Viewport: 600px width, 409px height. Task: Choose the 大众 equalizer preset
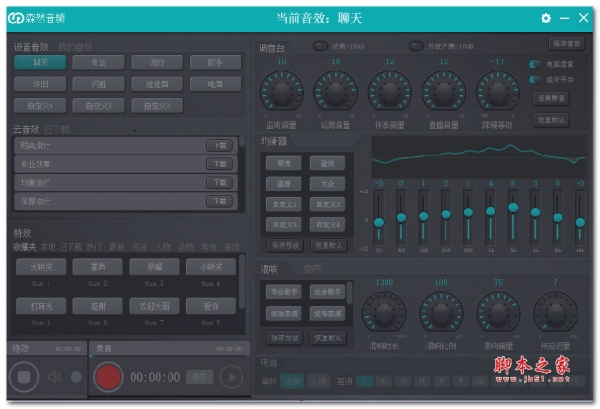pyautogui.click(x=328, y=184)
